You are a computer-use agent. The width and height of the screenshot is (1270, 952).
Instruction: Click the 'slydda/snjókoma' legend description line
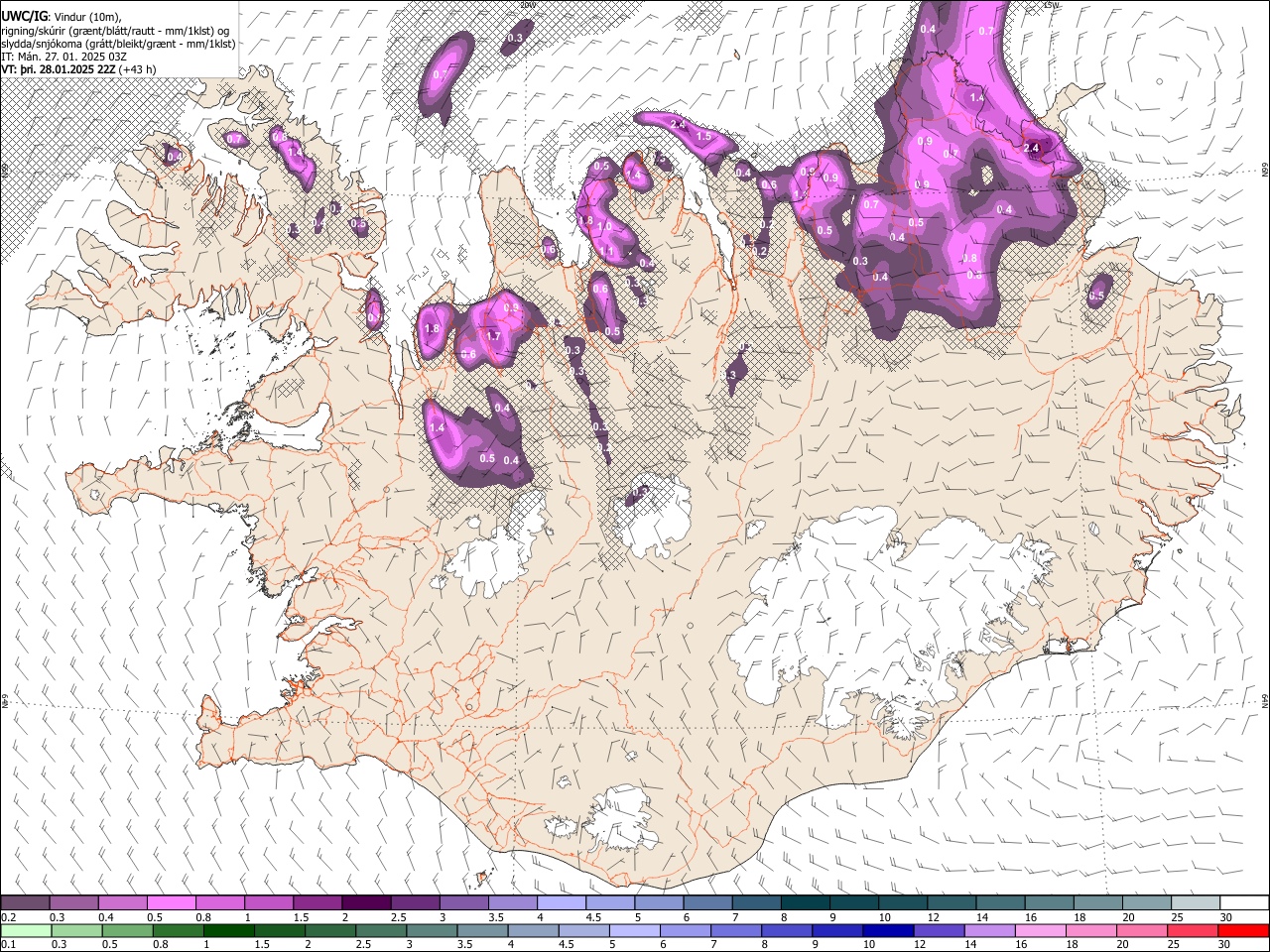point(118,43)
